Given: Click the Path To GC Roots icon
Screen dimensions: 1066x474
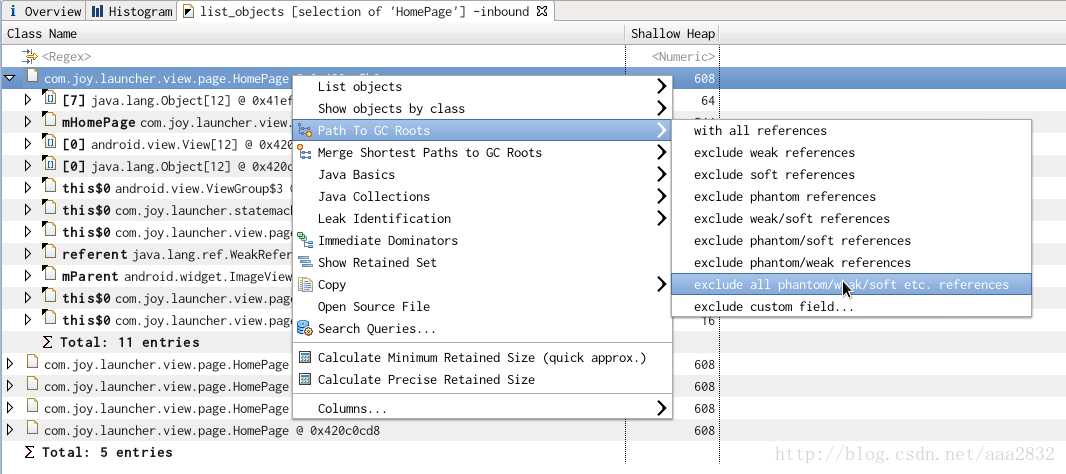Looking at the screenshot, I should [x=305, y=130].
